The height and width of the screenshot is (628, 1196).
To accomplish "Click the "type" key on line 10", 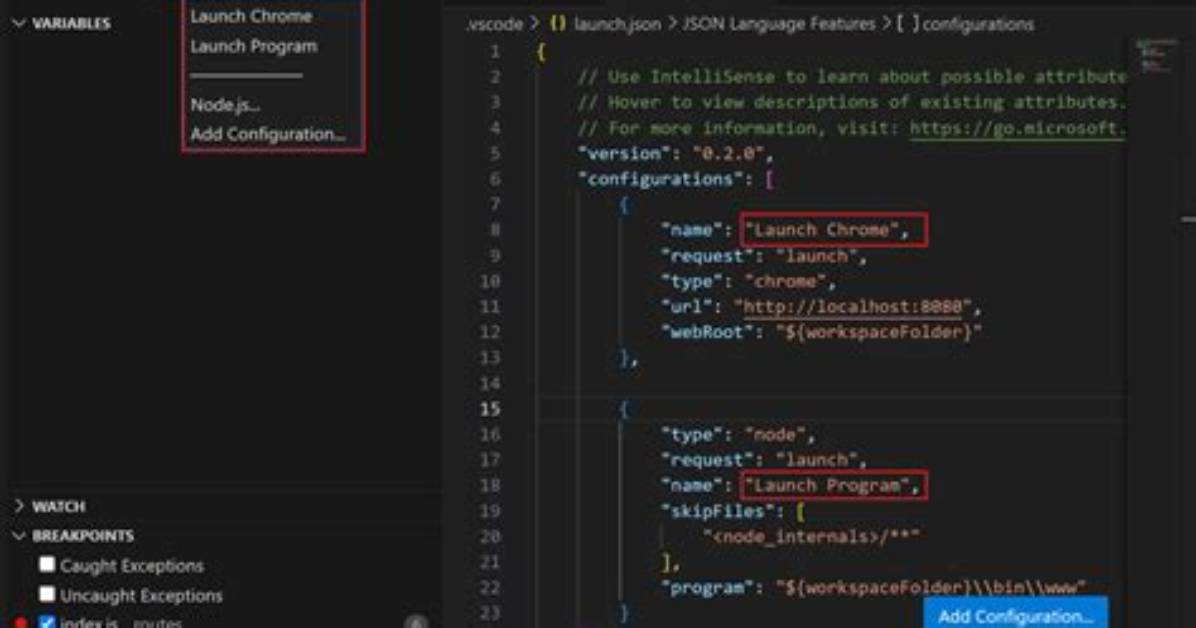I will point(692,282).
